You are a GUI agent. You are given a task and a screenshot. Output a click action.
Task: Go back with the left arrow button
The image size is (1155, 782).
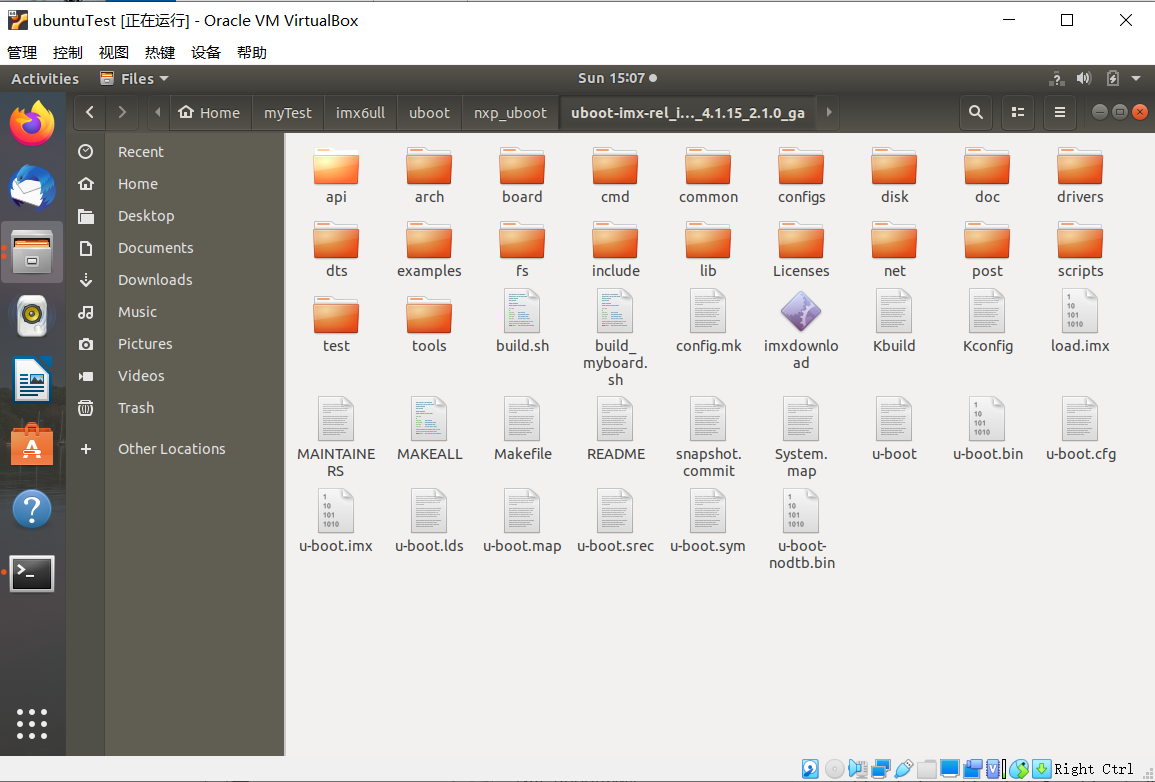(90, 113)
